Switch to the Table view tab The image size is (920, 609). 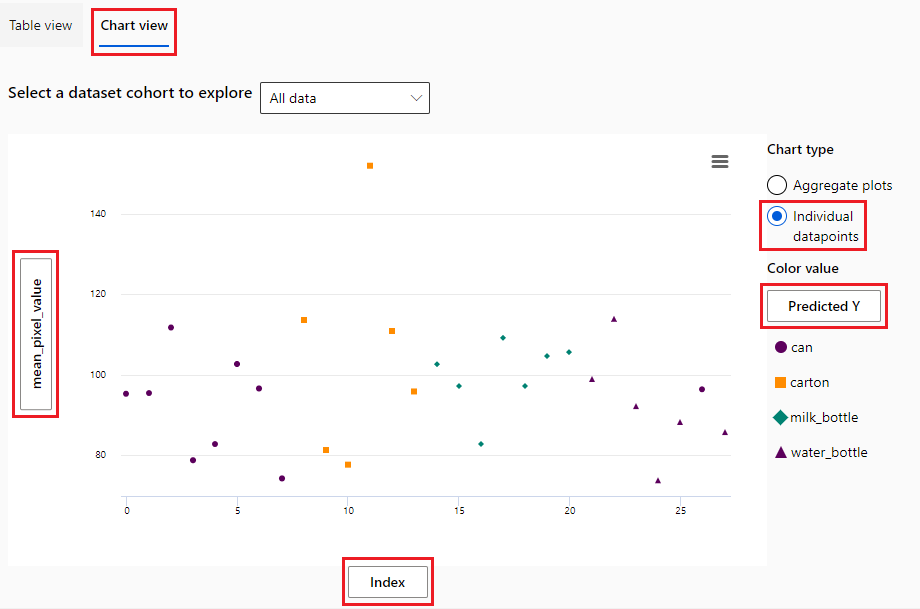click(x=40, y=25)
